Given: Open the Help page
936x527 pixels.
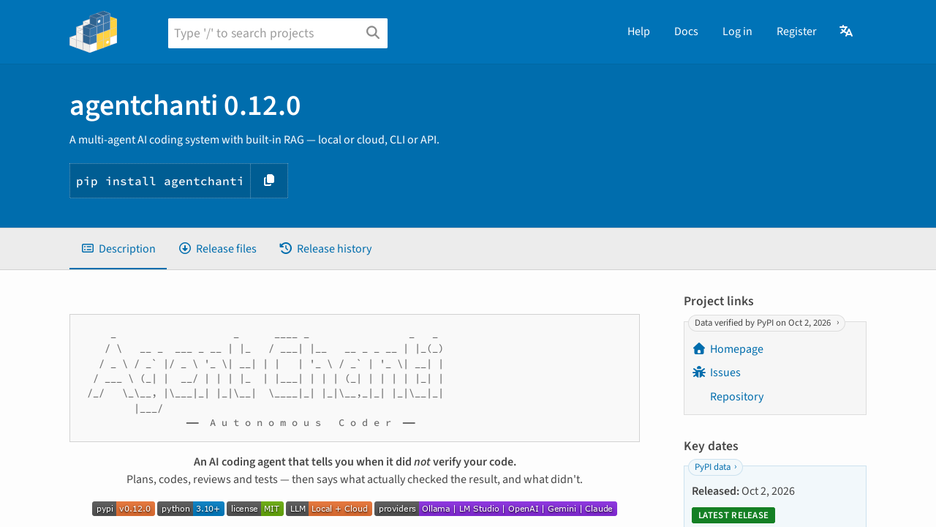Looking at the screenshot, I should [x=638, y=31].
